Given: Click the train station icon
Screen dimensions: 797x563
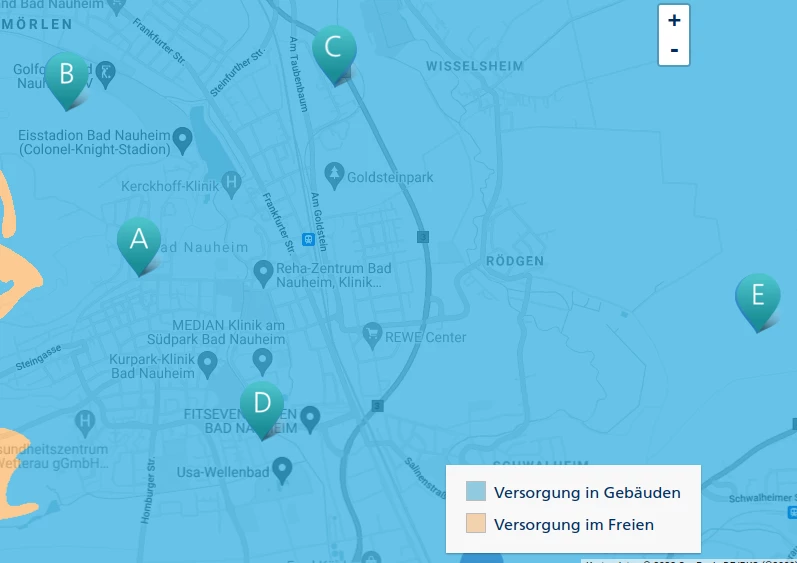Looking at the screenshot, I should (x=308, y=239).
